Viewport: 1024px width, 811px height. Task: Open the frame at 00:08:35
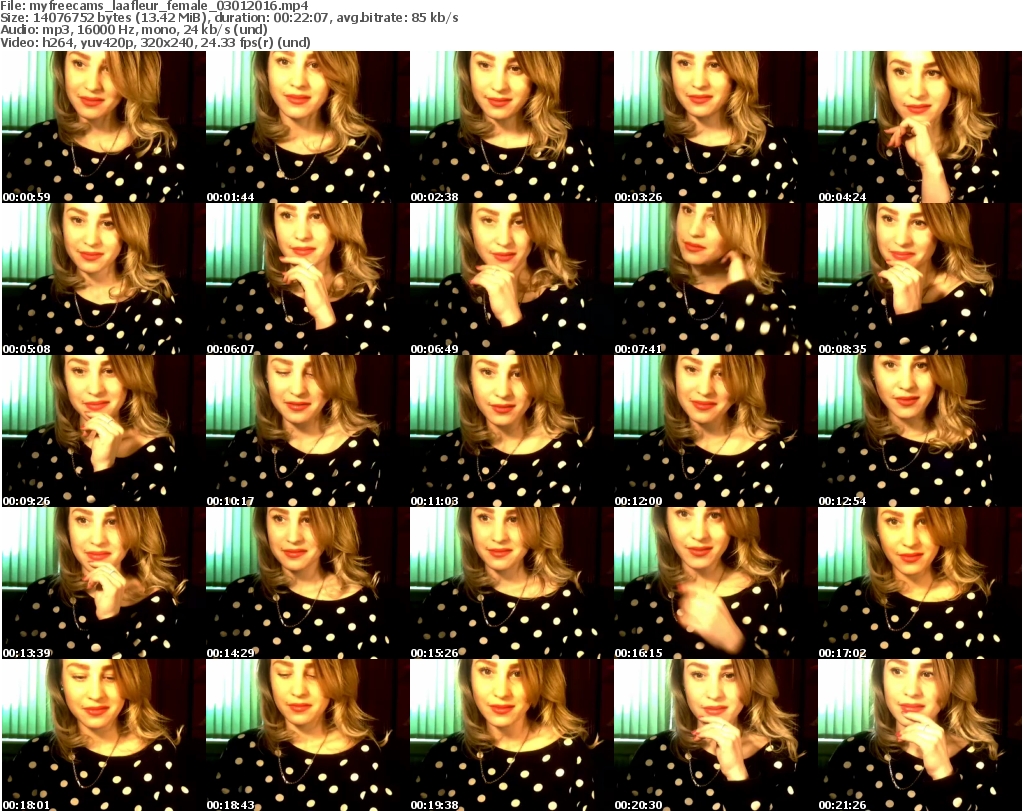coord(920,279)
